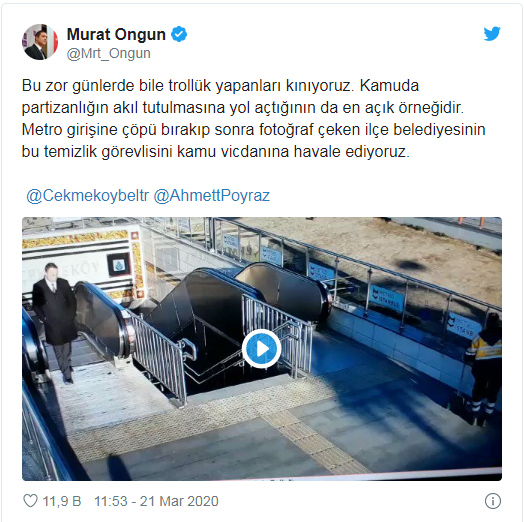Click the Twitter bird logo icon
524x522 pixels.
[x=492, y=33]
